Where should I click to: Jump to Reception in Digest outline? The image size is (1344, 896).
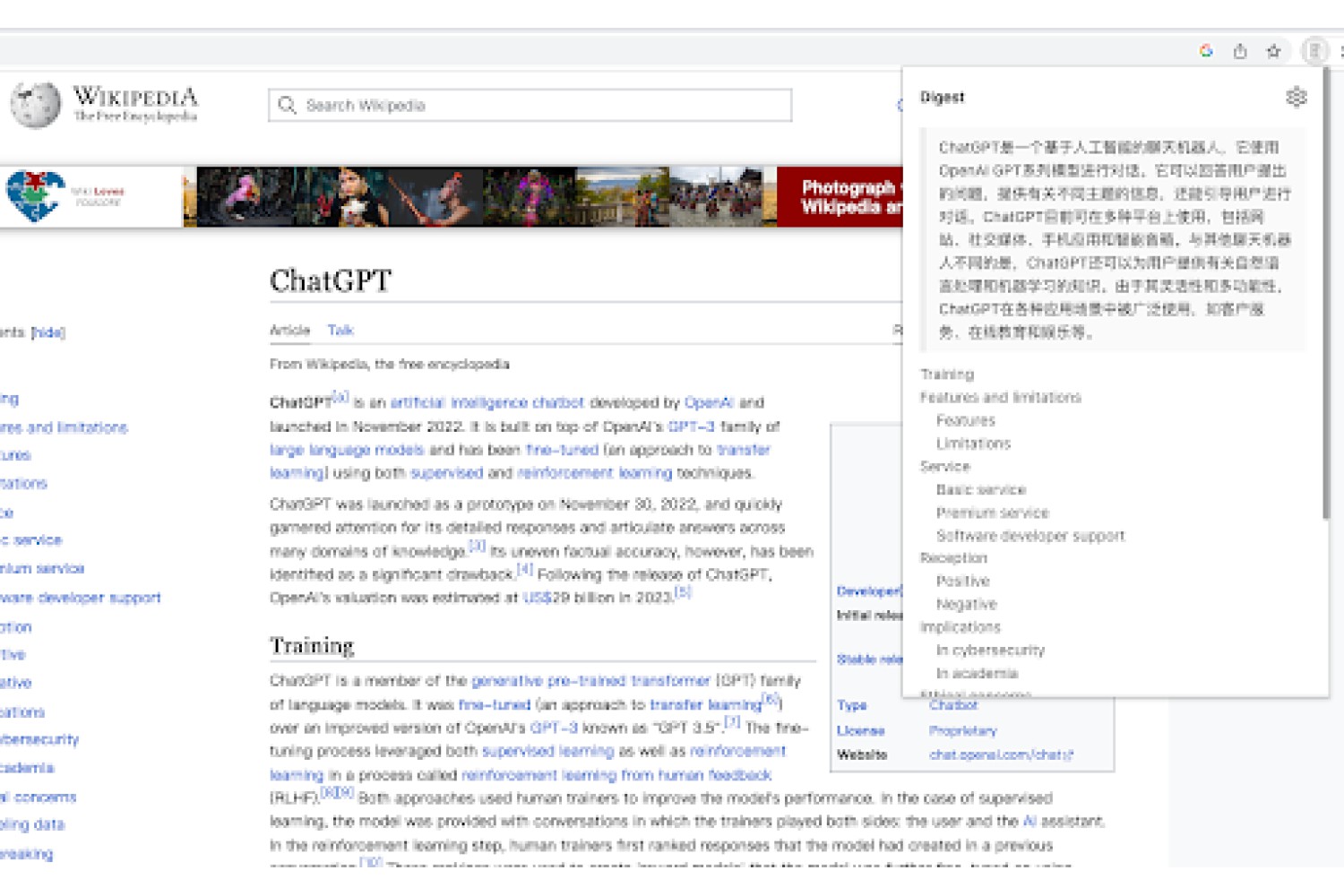[953, 557]
